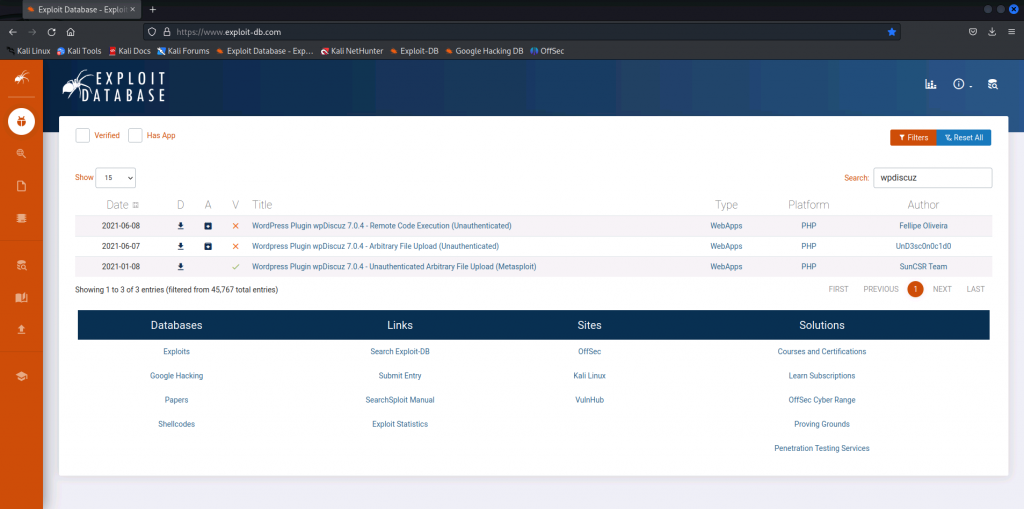Click the Reset All button
Screen dimensions: 1024x509
click(964, 138)
